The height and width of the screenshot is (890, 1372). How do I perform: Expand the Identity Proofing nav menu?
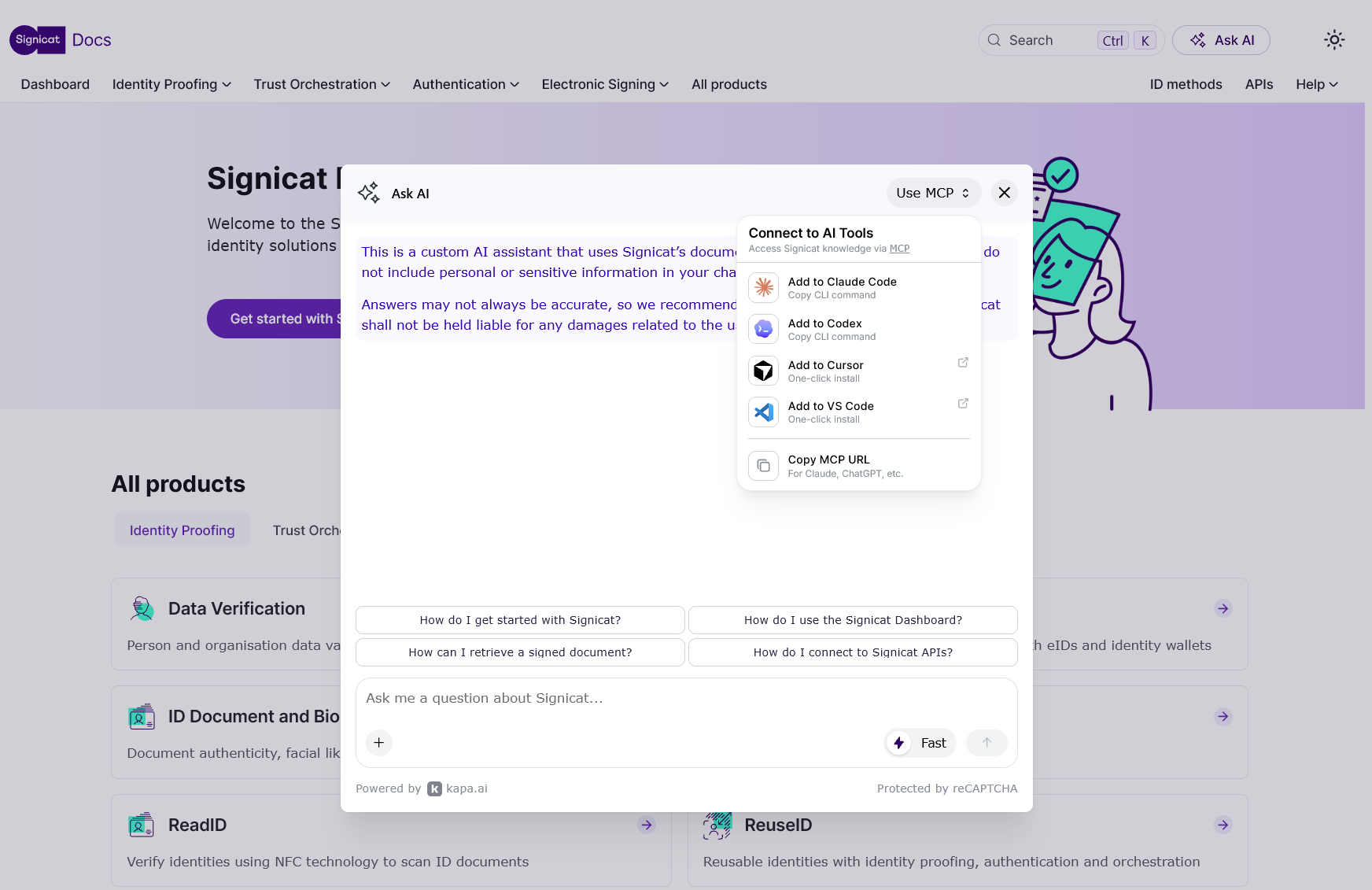[171, 84]
